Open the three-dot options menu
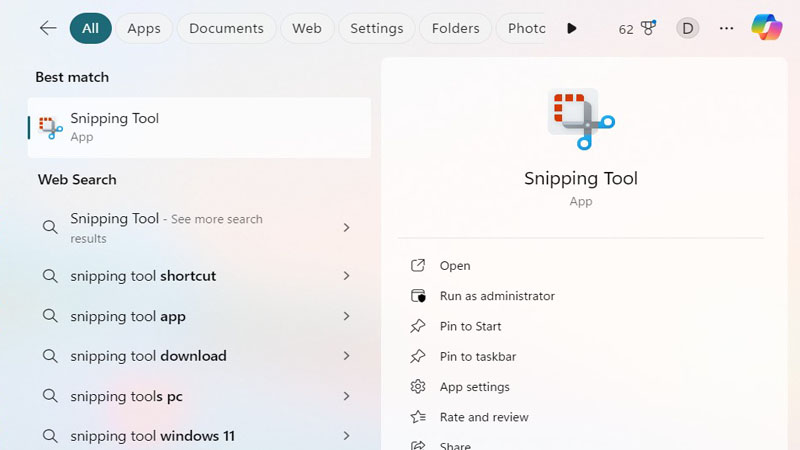This screenshot has width=800, height=450. (727, 29)
